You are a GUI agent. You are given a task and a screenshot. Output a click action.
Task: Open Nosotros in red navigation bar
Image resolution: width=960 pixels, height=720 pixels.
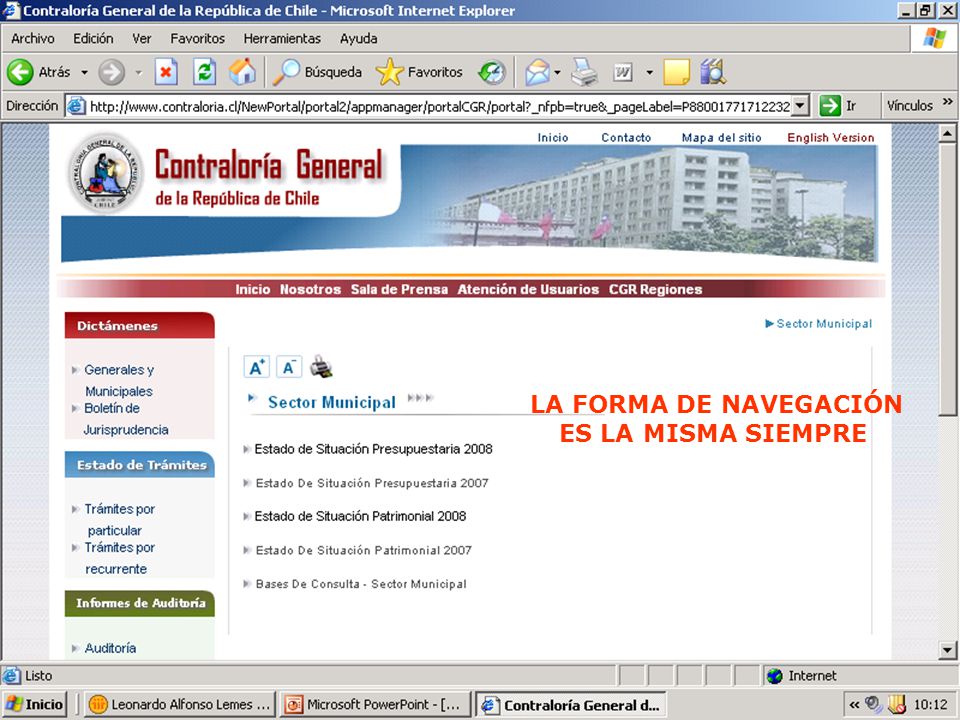(x=310, y=290)
